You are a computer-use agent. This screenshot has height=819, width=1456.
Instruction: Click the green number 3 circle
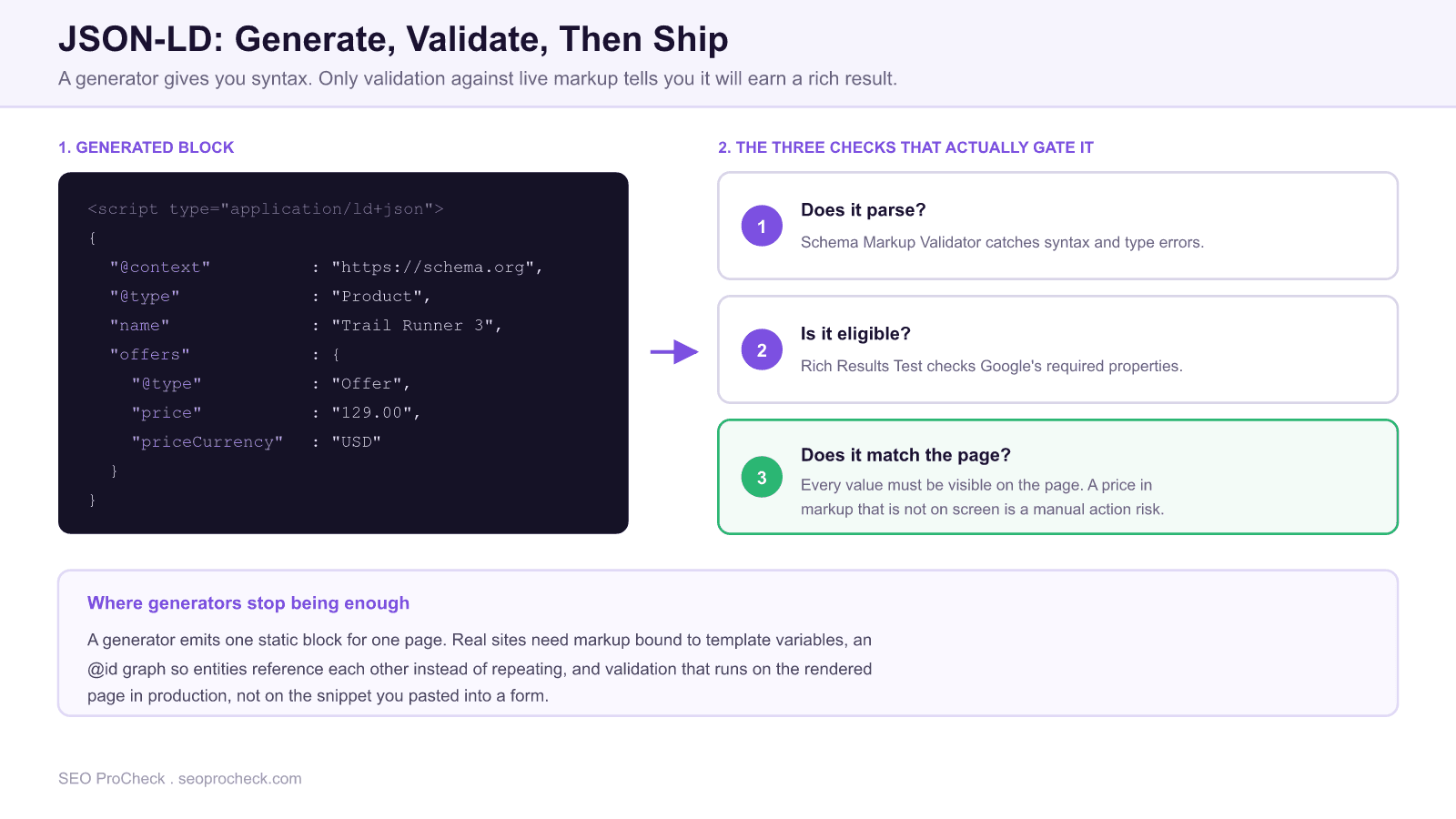[762, 477]
